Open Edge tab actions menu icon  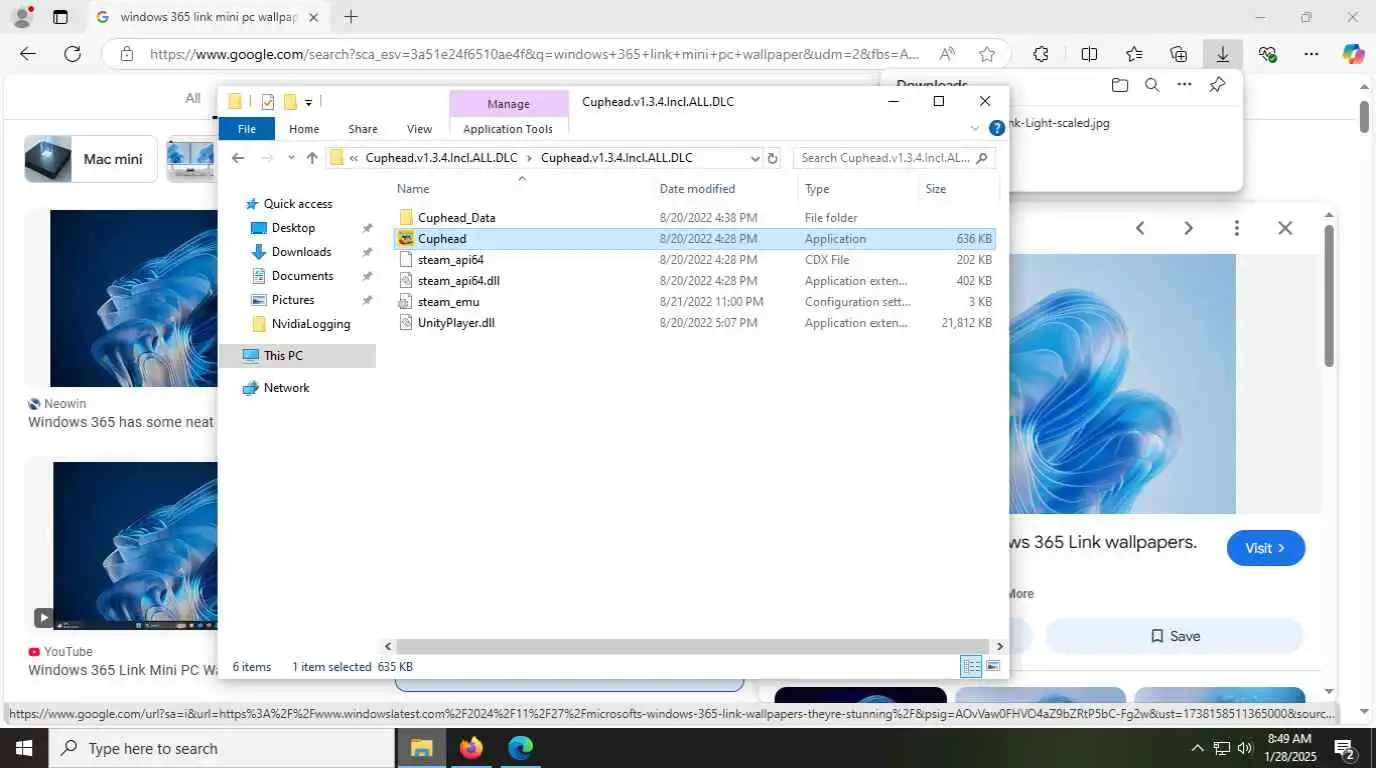click(x=60, y=17)
